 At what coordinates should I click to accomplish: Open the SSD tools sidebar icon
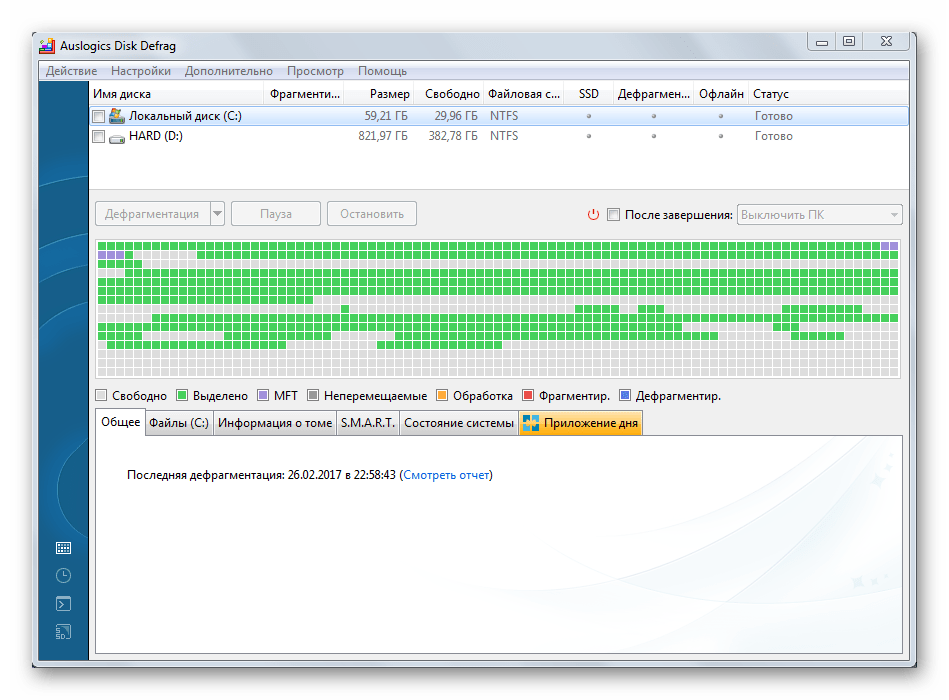(63, 632)
